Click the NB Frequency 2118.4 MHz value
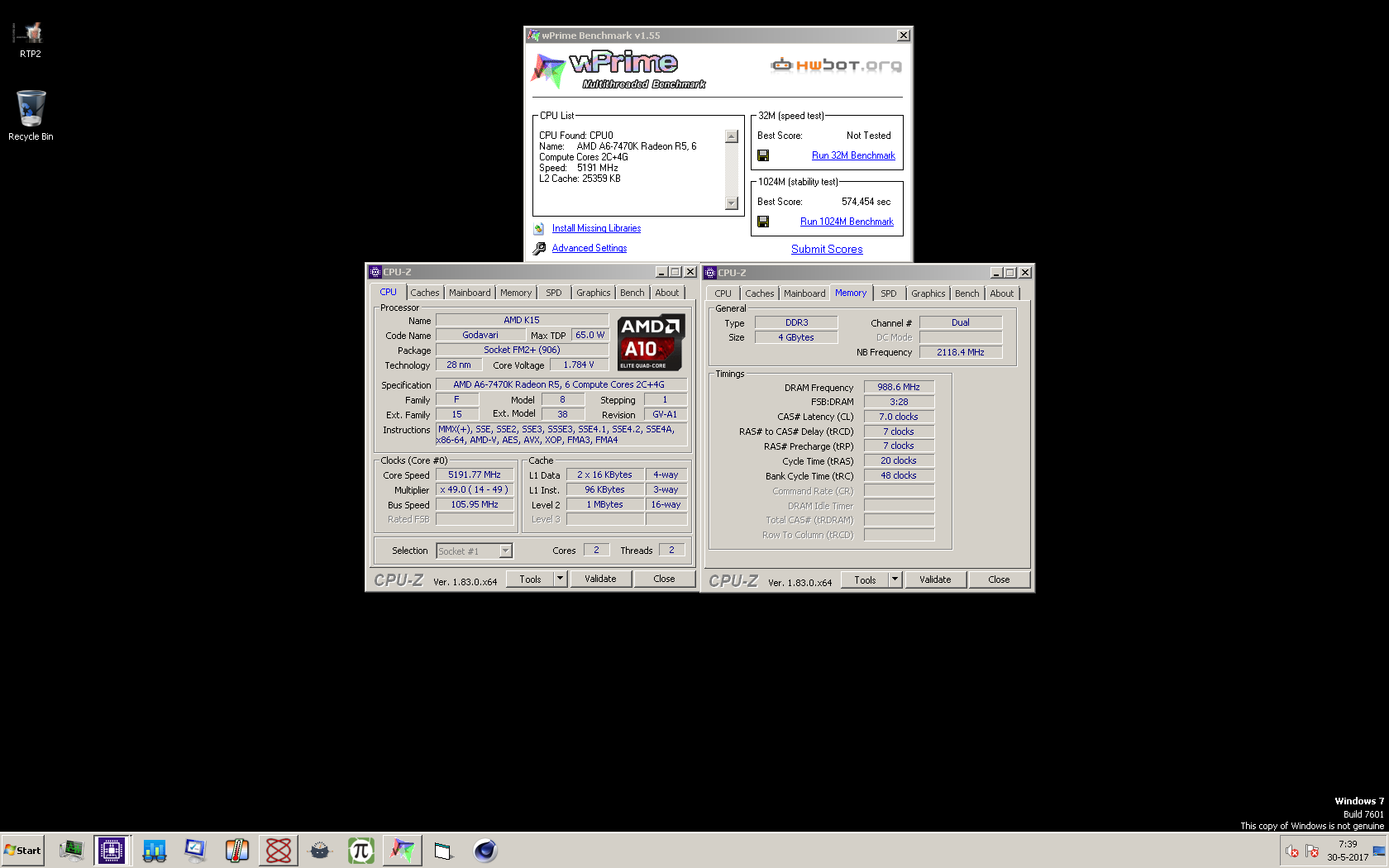The image size is (1389, 868). (961, 352)
